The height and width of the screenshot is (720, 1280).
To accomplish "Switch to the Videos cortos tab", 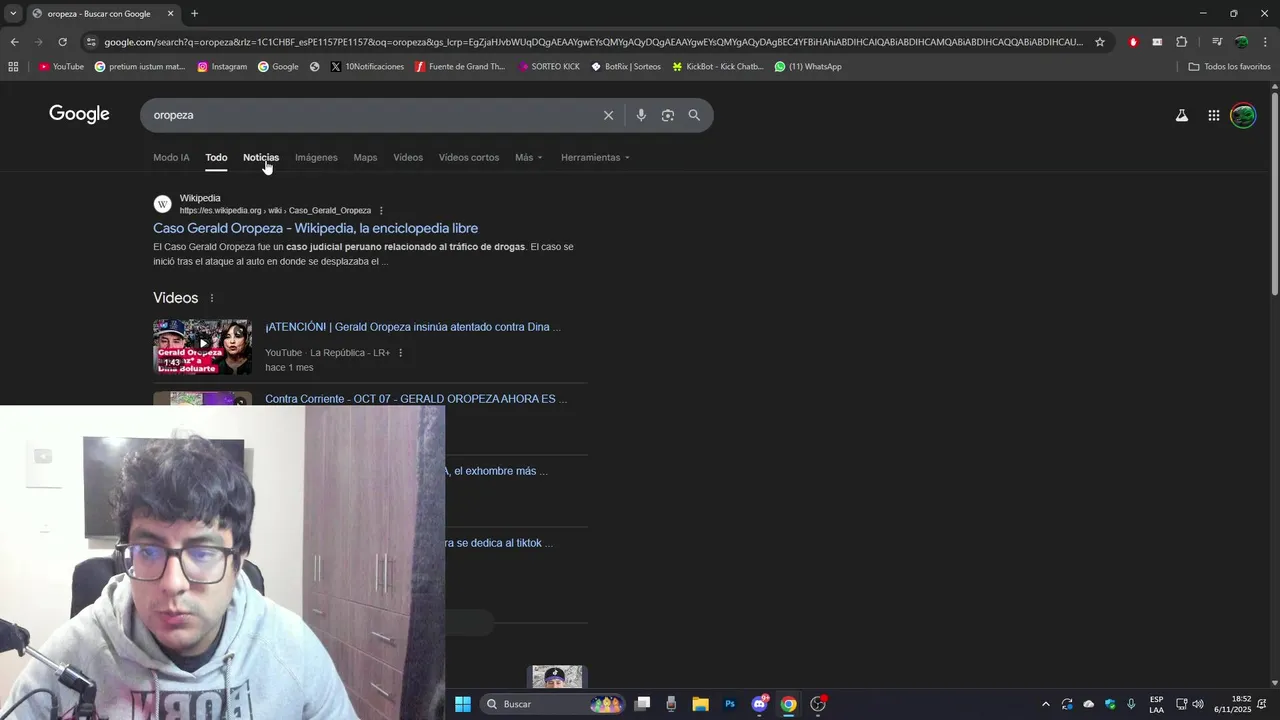I will coord(469,157).
